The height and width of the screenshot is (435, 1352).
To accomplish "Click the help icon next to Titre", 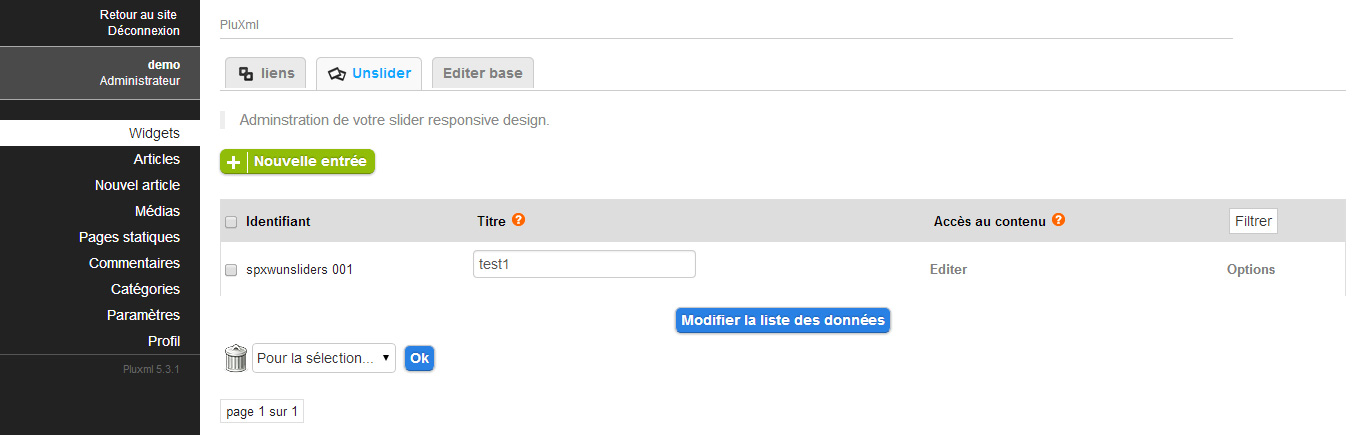I will (x=518, y=220).
